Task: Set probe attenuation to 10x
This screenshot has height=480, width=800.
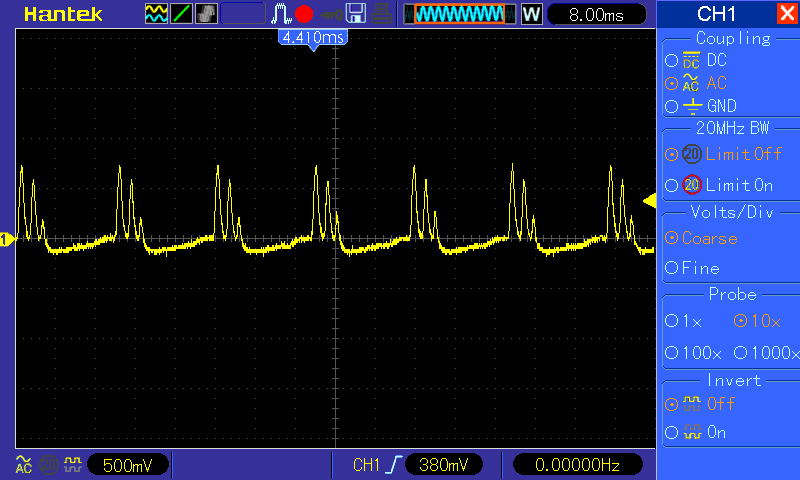Action: 757,321
